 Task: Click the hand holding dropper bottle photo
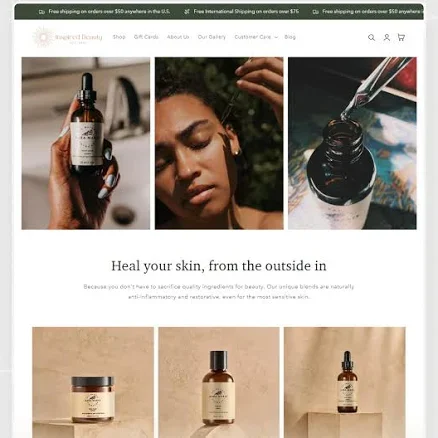[86, 143]
